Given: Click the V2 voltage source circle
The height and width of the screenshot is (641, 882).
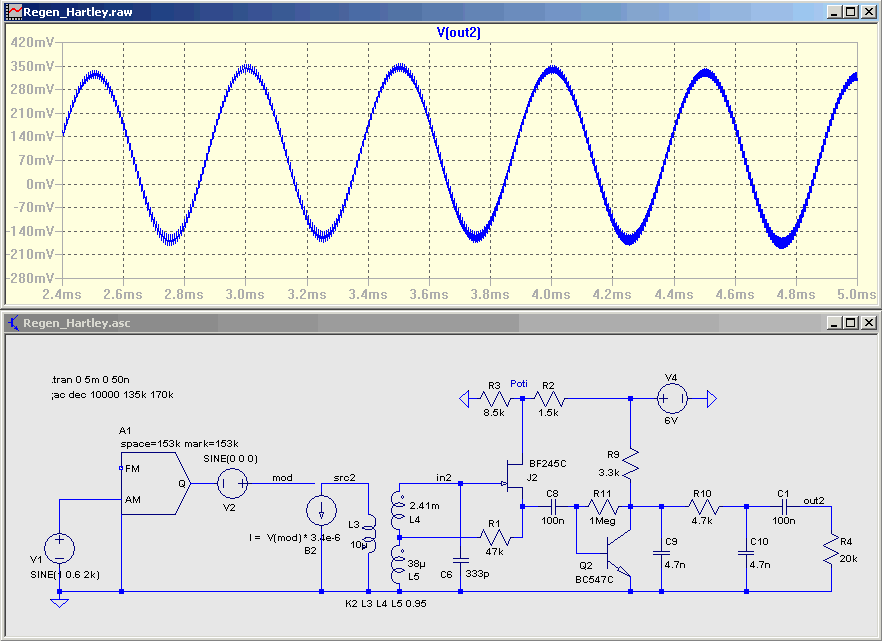Looking at the screenshot, I should click(232, 483).
